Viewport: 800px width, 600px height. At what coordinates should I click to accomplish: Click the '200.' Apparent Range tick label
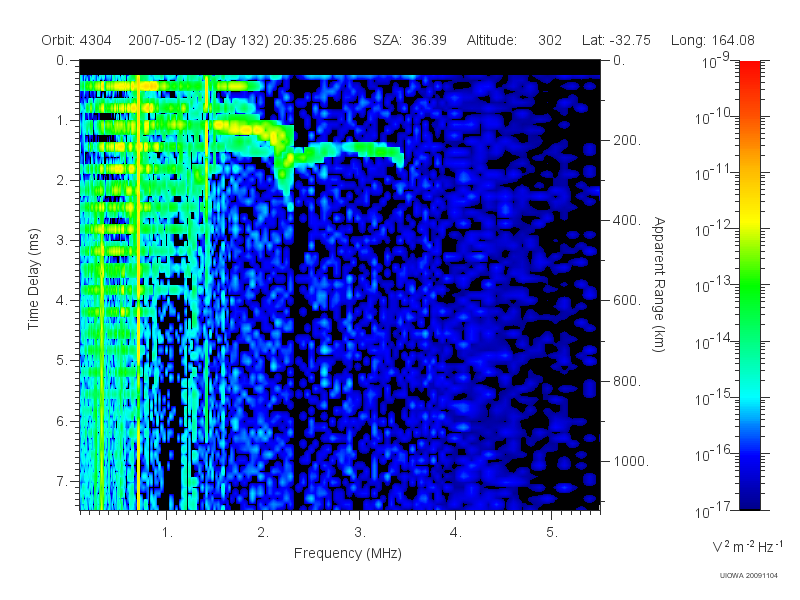[627, 140]
